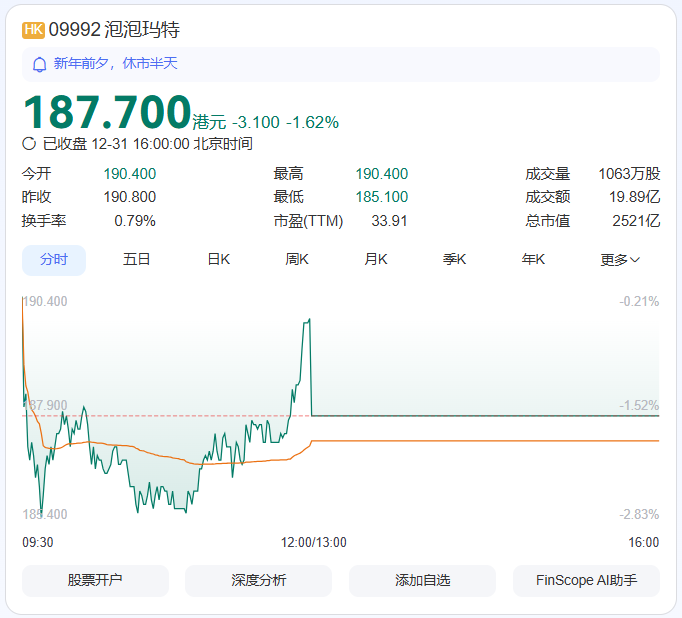682x618 pixels.
Task: Select the 季K quarterly tab
Action: [455, 260]
